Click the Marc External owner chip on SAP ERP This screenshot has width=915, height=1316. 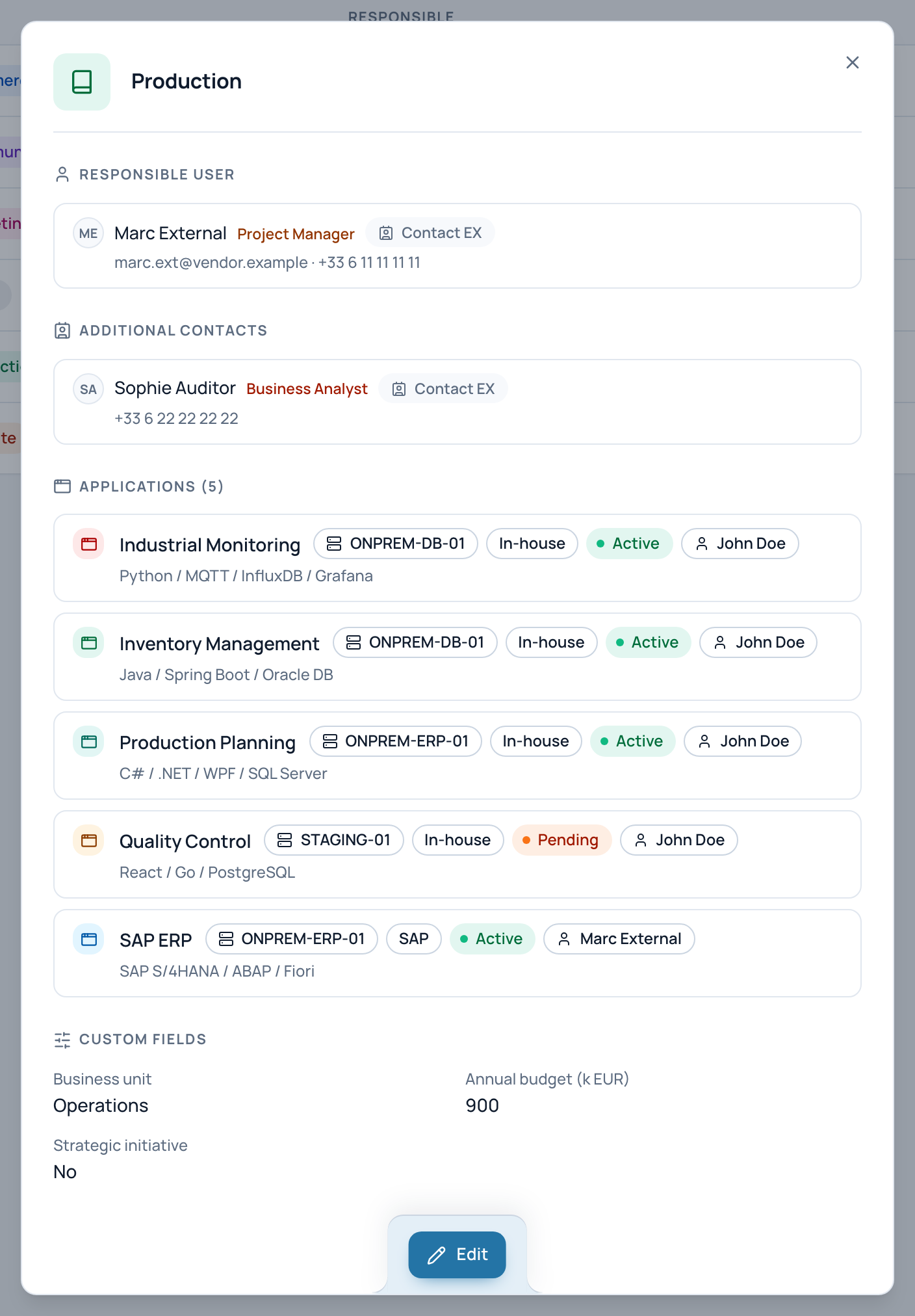tap(619, 939)
